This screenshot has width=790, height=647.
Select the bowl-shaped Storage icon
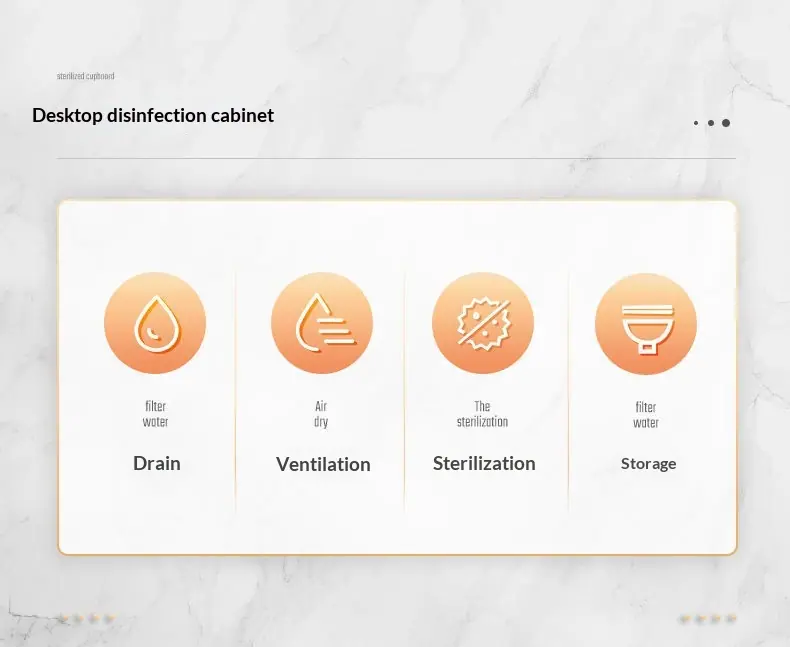646,323
